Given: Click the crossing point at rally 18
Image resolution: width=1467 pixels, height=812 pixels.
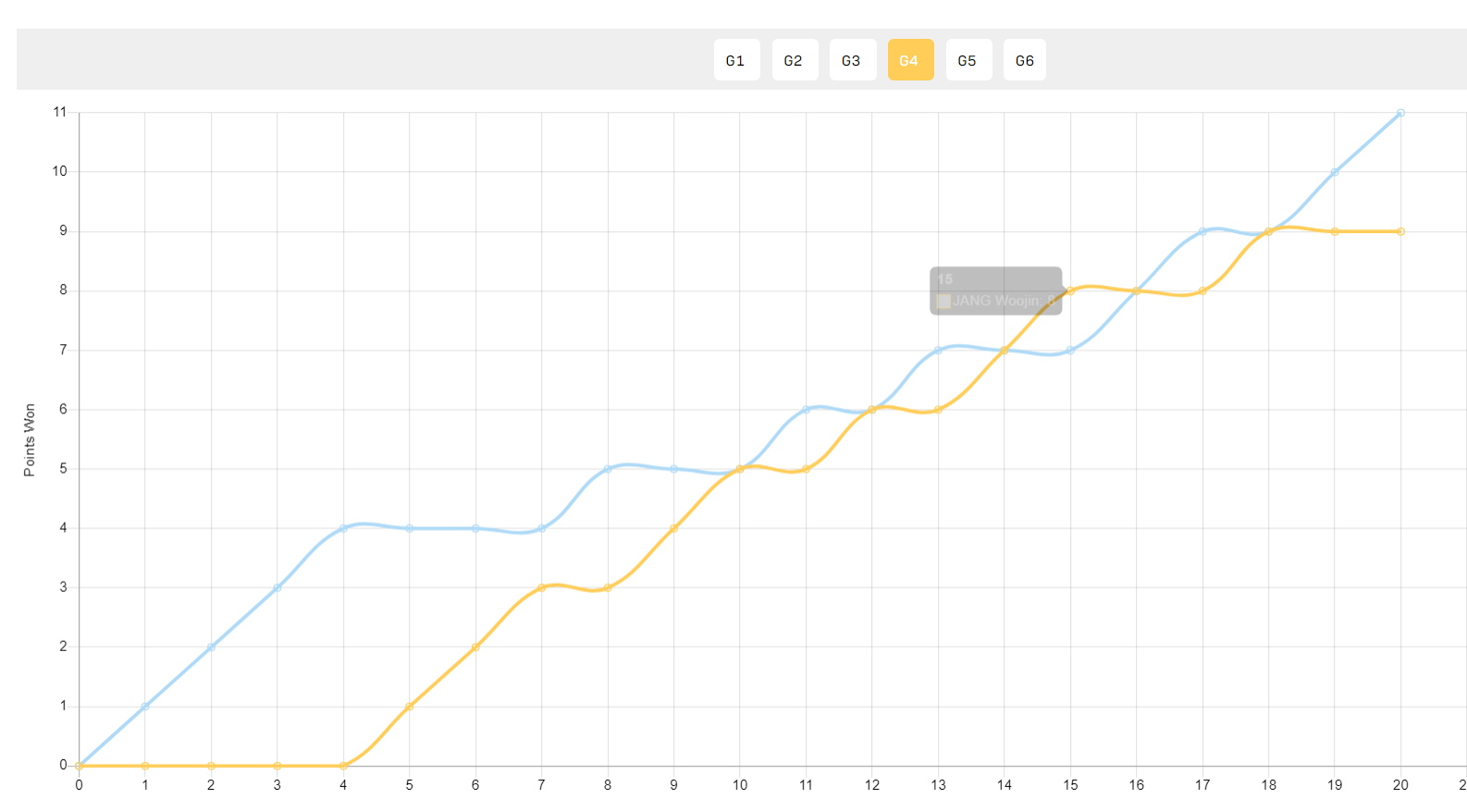Looking at the screenshot, I should tap(1268, 231).
